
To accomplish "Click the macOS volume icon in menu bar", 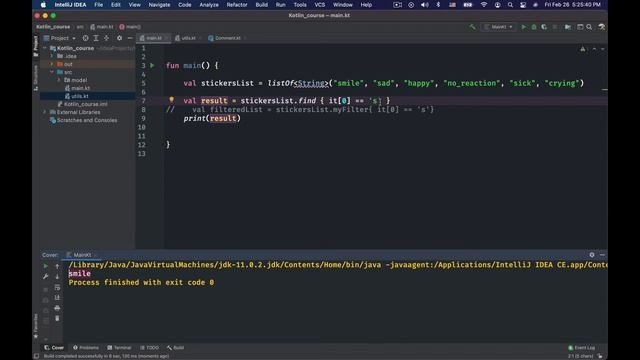I will tap(424, 5).
